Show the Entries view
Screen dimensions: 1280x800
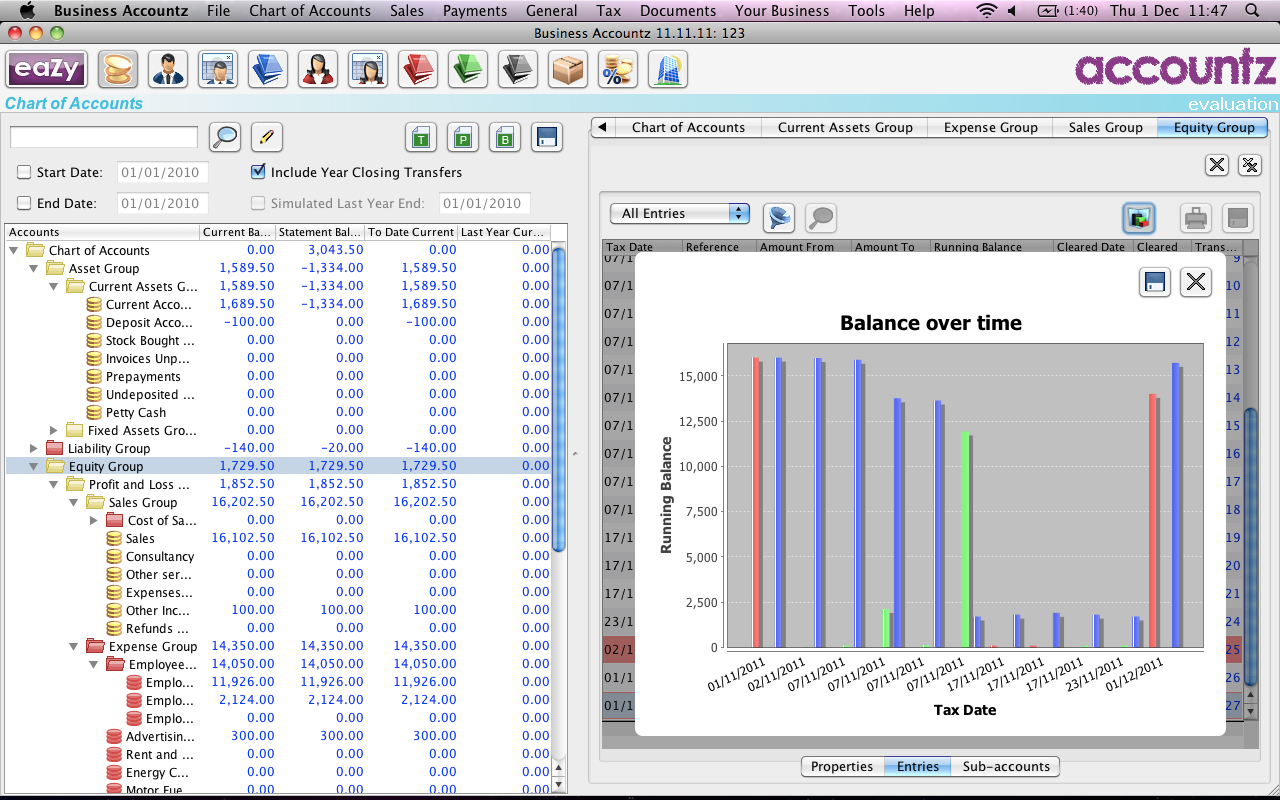918,767
